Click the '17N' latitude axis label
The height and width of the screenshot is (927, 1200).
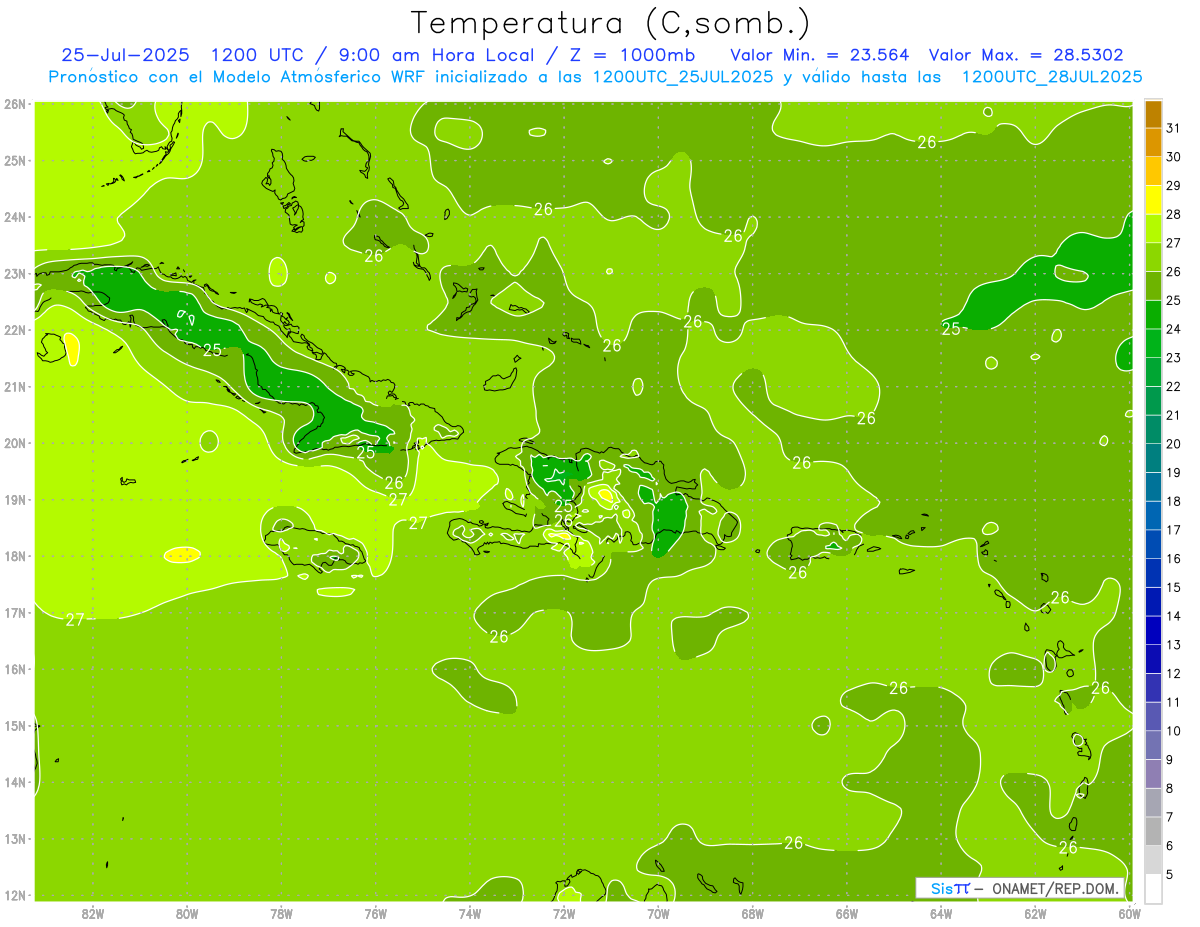(x=14, y=612)
